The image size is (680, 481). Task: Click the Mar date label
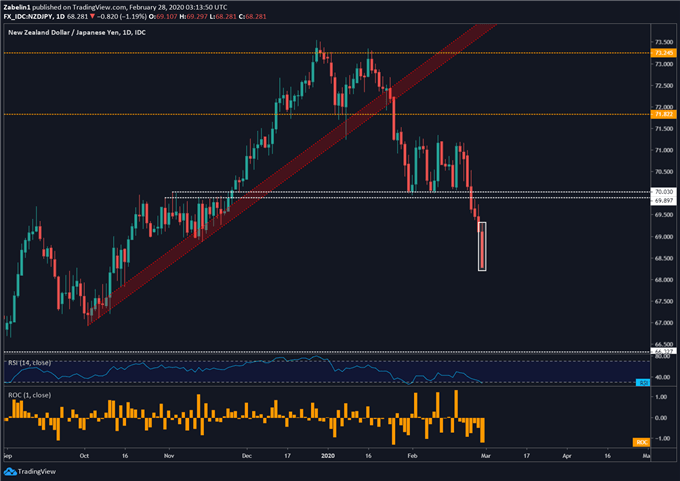pos(485,455)
